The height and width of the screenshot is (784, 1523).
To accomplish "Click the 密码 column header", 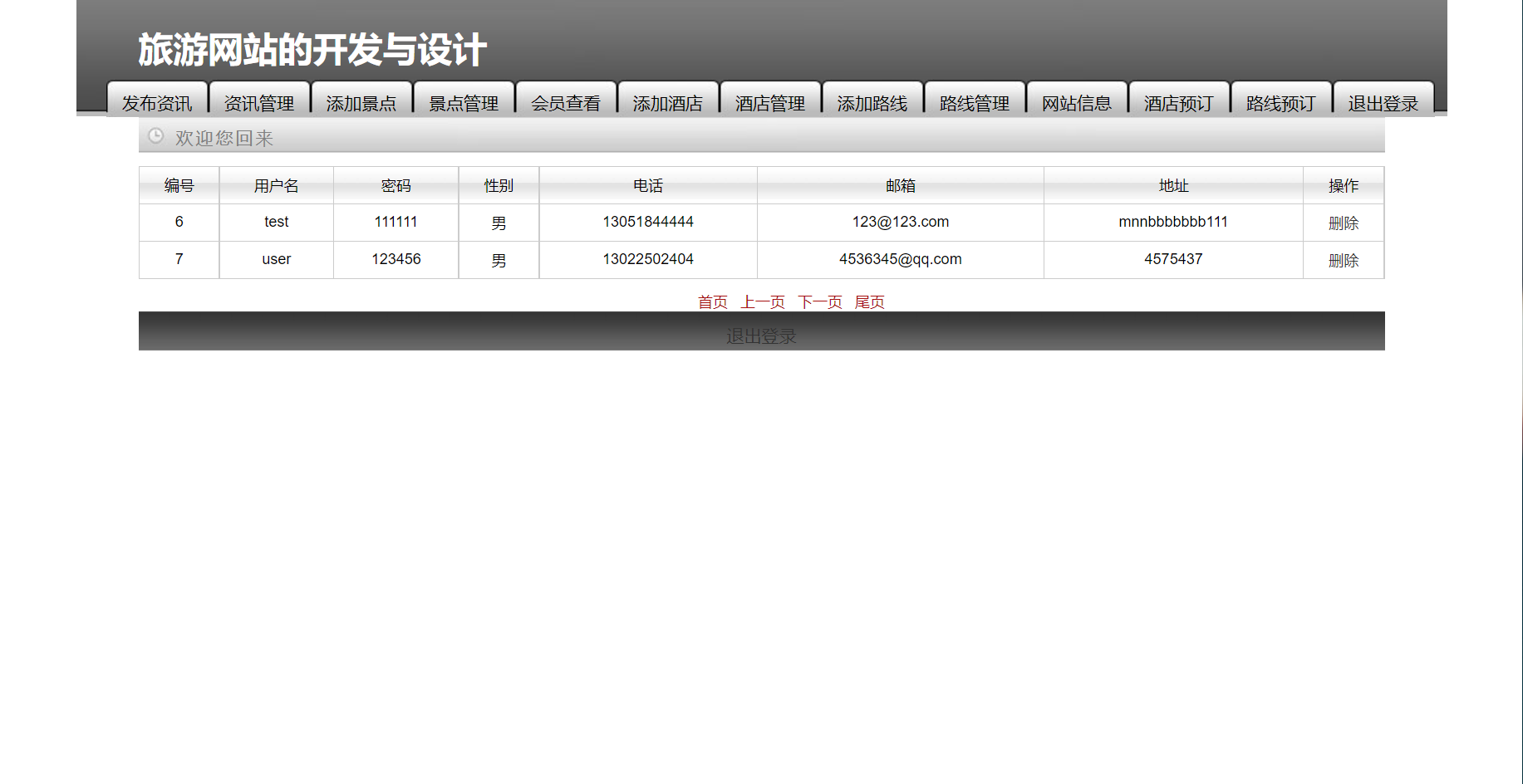I will 396,186.
